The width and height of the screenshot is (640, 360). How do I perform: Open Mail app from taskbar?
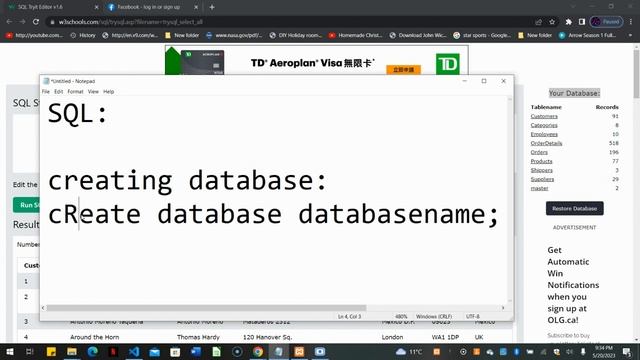tap(155, 351)
